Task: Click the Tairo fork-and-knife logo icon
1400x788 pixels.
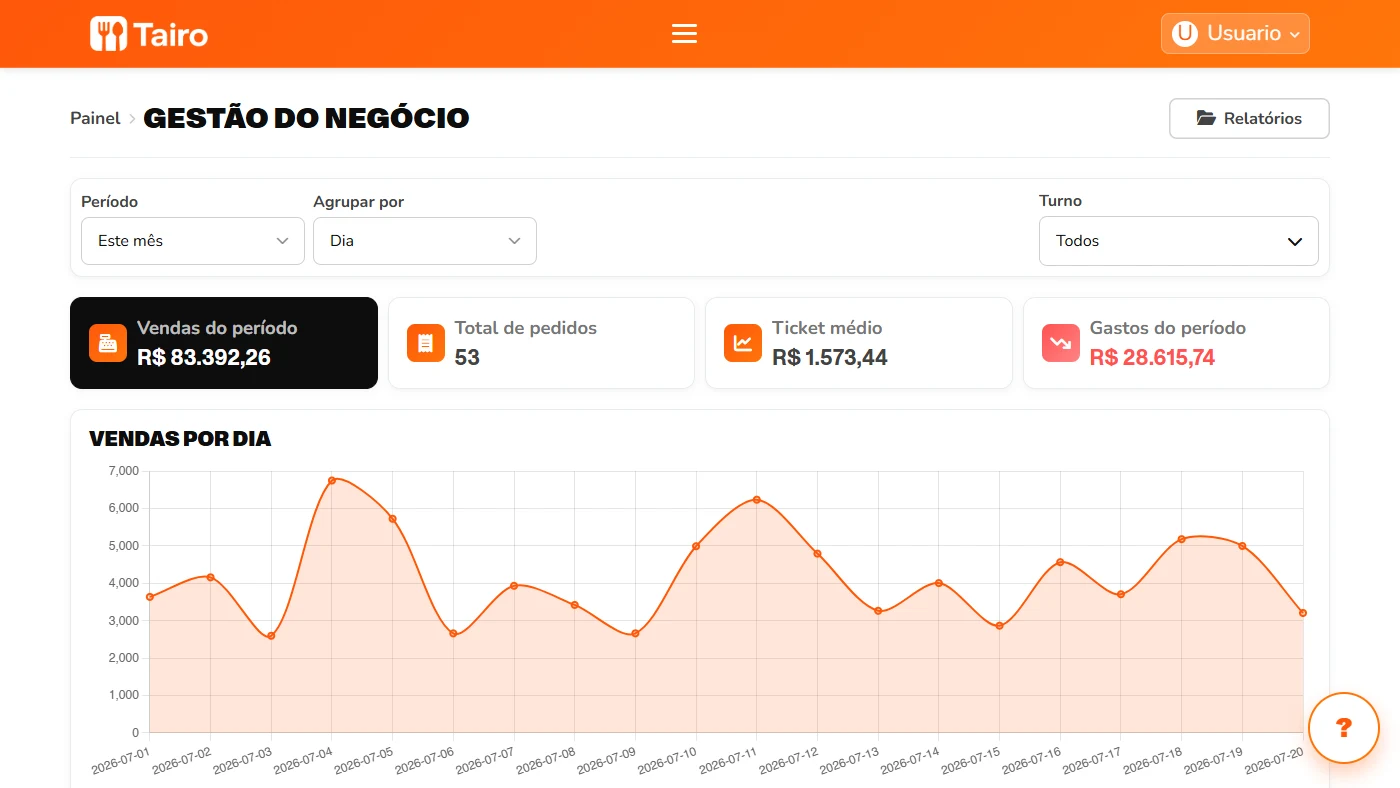Action: (108, 34)
